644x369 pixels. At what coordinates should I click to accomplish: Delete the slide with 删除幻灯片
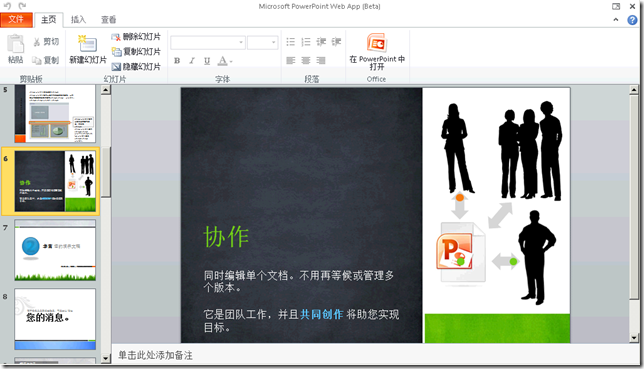[x=136, y=37]
